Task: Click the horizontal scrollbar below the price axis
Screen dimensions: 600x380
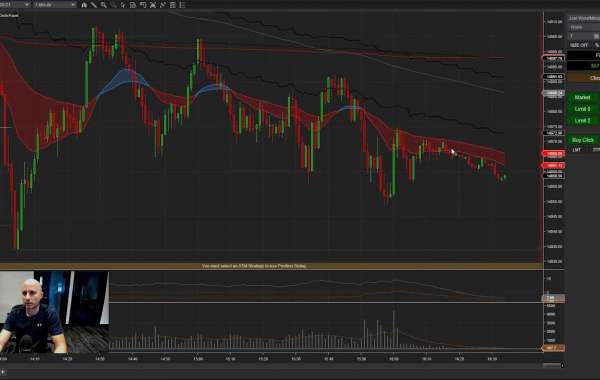Action: 553,365
